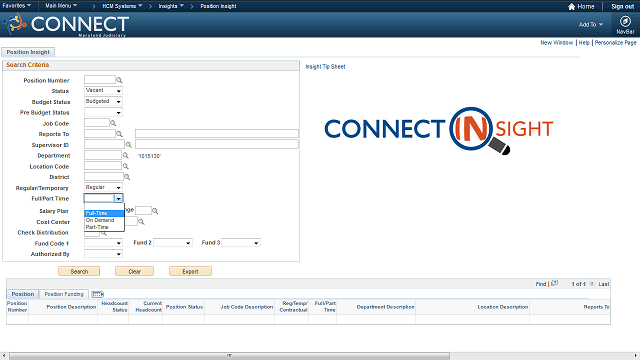
Task: Click the Help link
Action: (584, 42)
